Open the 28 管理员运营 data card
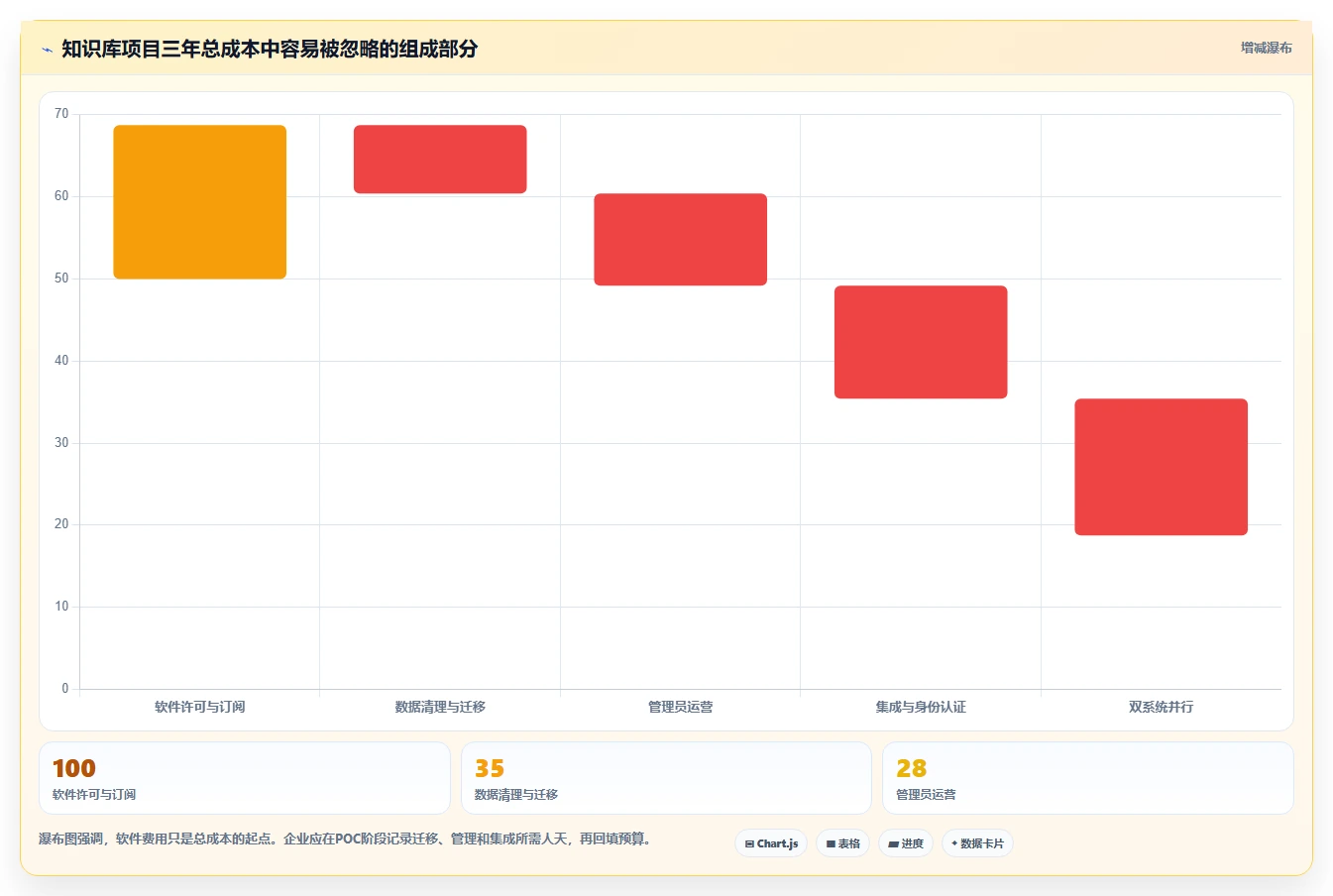This screenshot has width=1333, height=896. pos(1088,778)
